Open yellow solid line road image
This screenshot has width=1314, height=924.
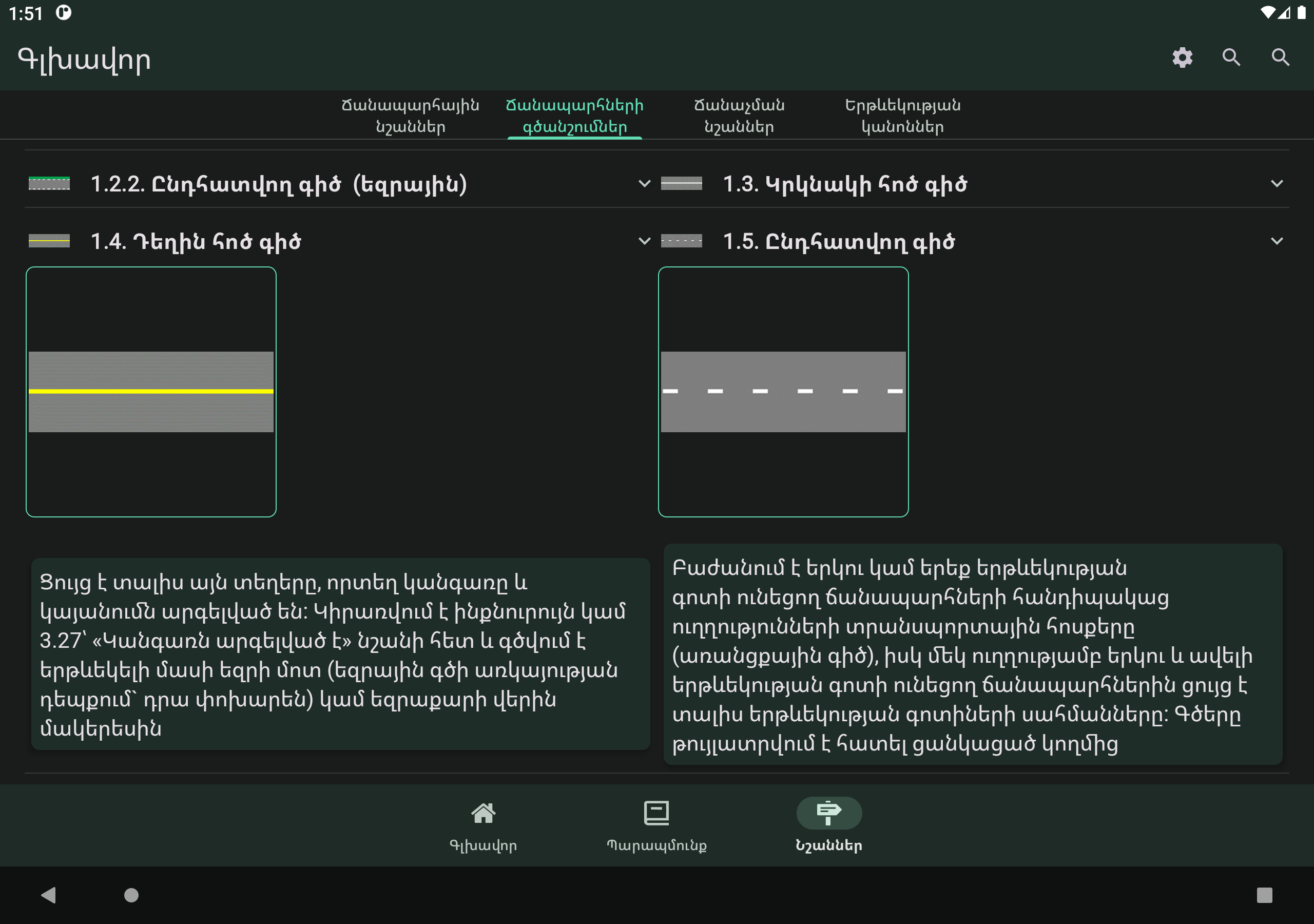151,392
